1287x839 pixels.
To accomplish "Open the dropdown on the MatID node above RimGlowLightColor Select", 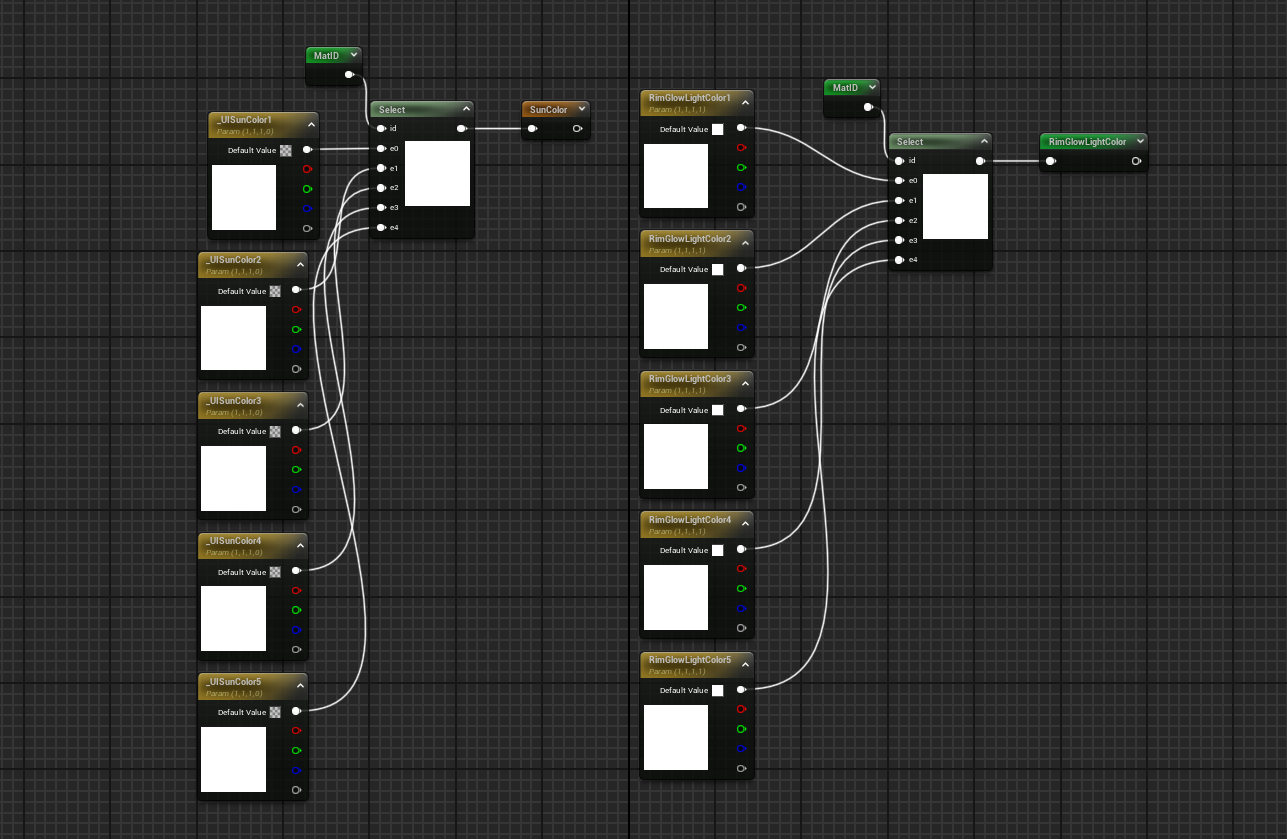I will (x=872, y=87).
